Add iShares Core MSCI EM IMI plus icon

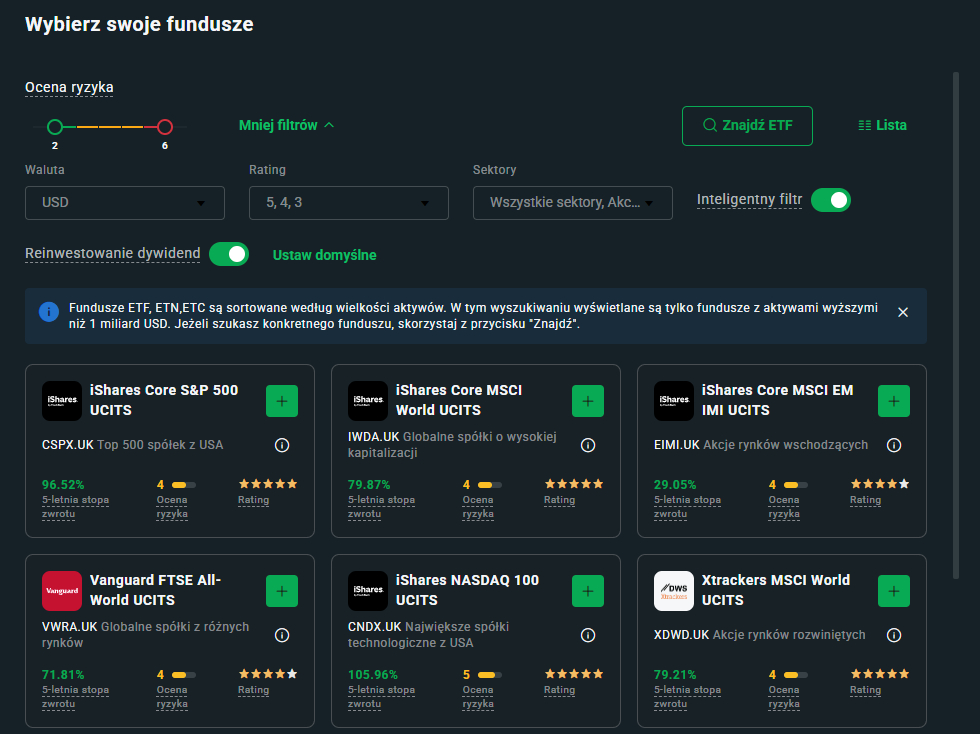pyautogui.click(x=893, y=401)
